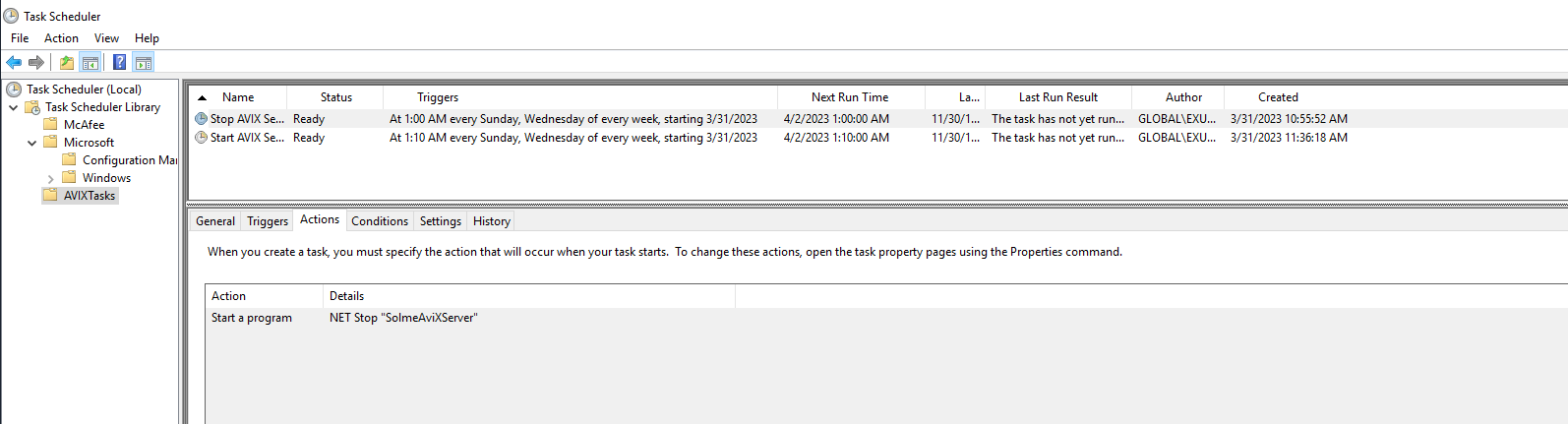Viewport: 1568px width, 424px height.
Task: Sort tasks by Next Run Time column
Action: coord(849,97)
